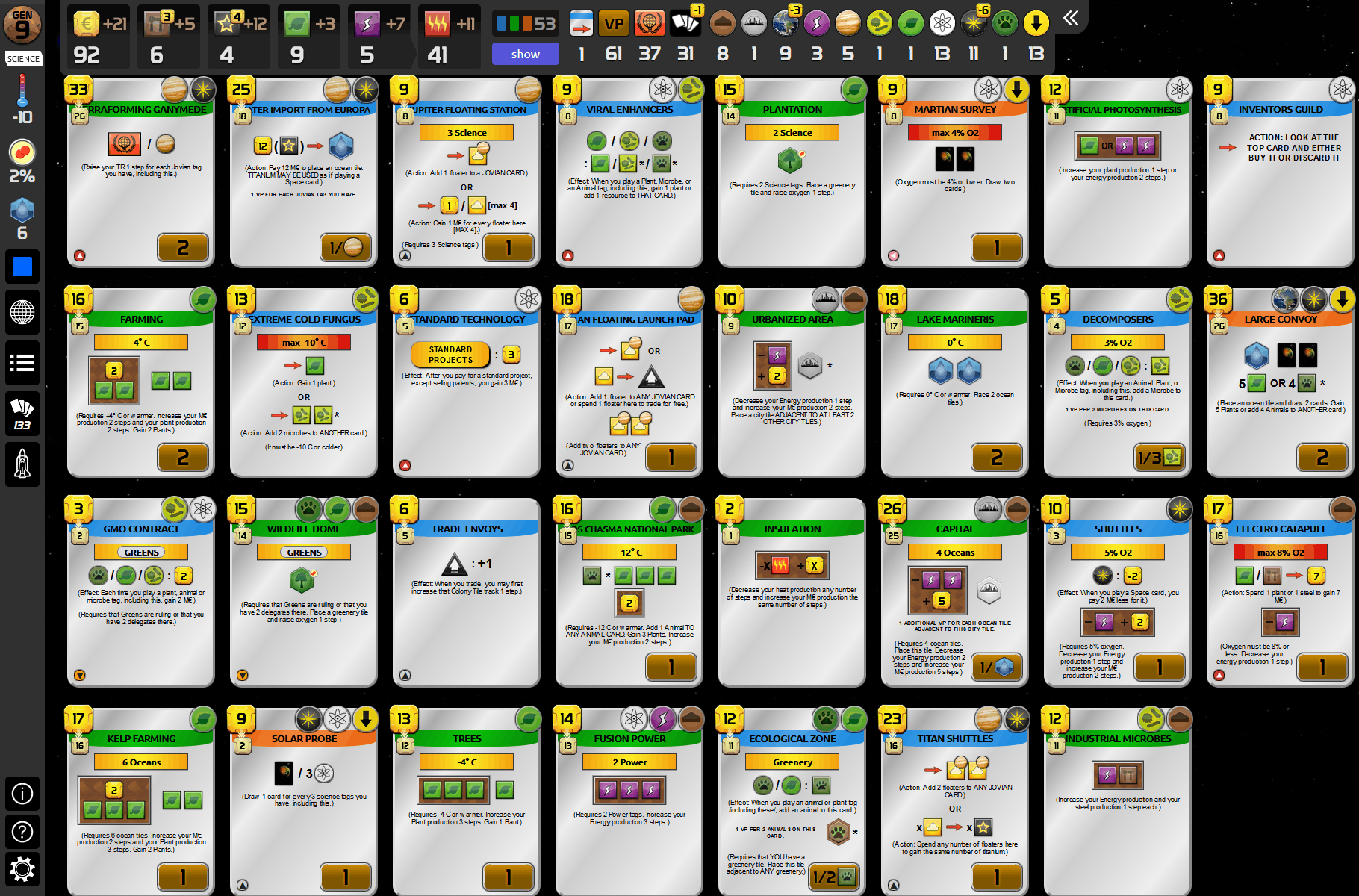The width and height of the screenshot is (1359, 896).
Task: Select the Electro Catapult card
Action: (x=1281, y=591)
